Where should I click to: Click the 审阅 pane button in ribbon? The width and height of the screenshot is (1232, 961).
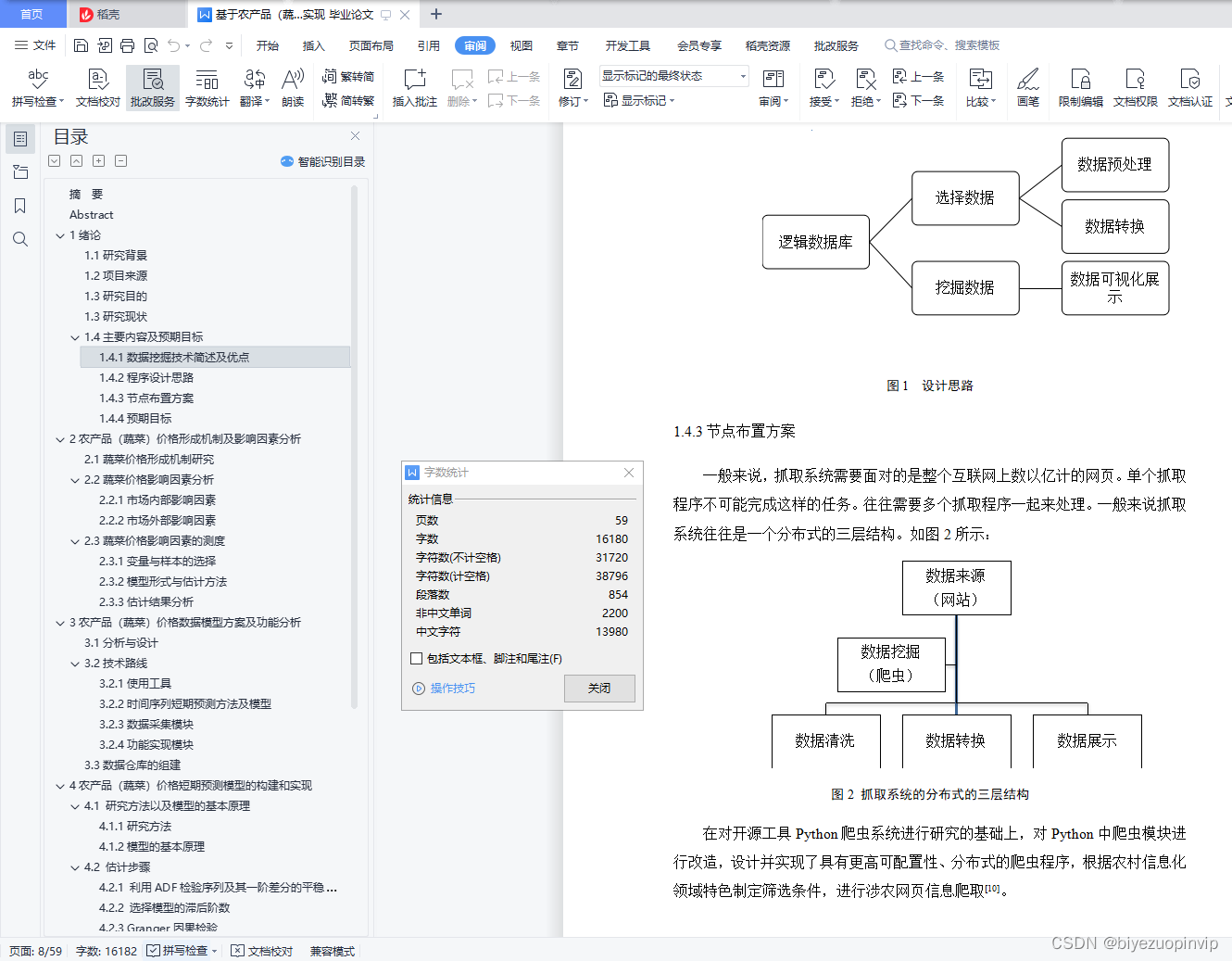tap(773, 88)
